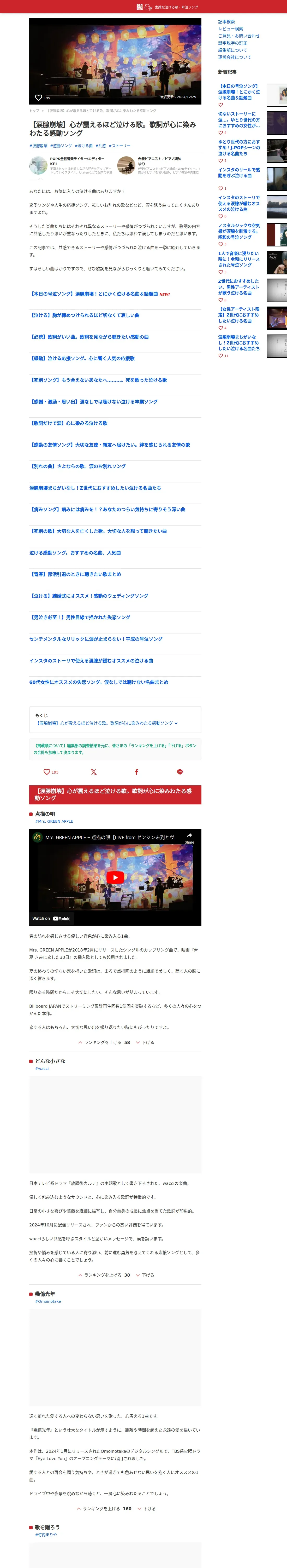The image size is (287, 1568).
Task: Click the heart under 【女性アーティスト限定】 sidebar article
Action: [x=221, y=328]
